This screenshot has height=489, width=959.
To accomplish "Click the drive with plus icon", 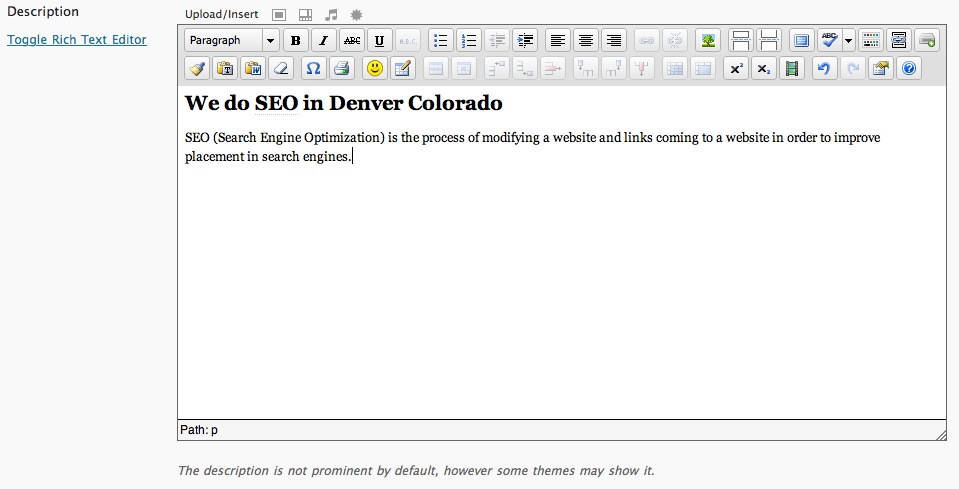I will 927,40.
